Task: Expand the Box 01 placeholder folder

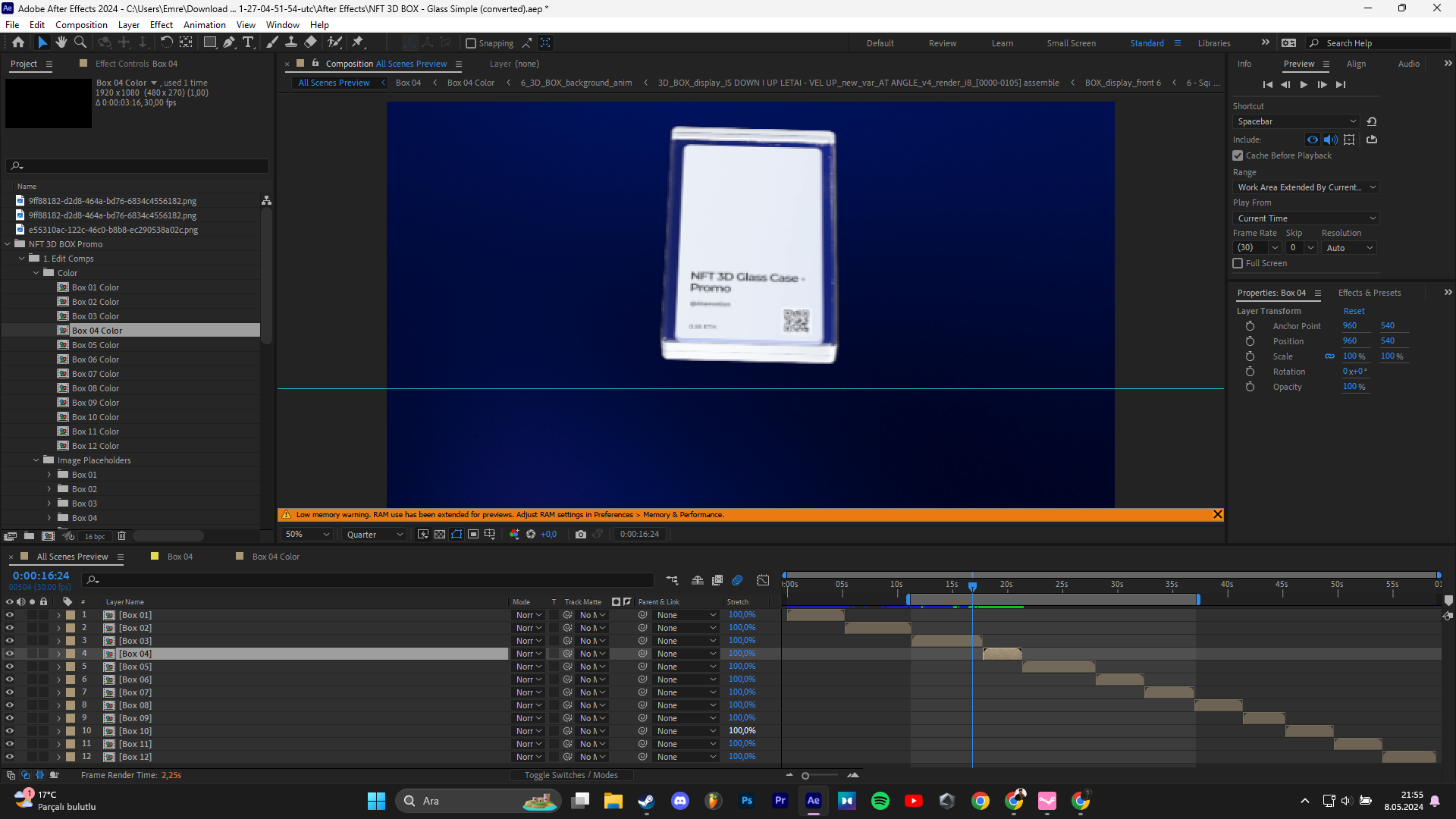Action: [49, 475]
